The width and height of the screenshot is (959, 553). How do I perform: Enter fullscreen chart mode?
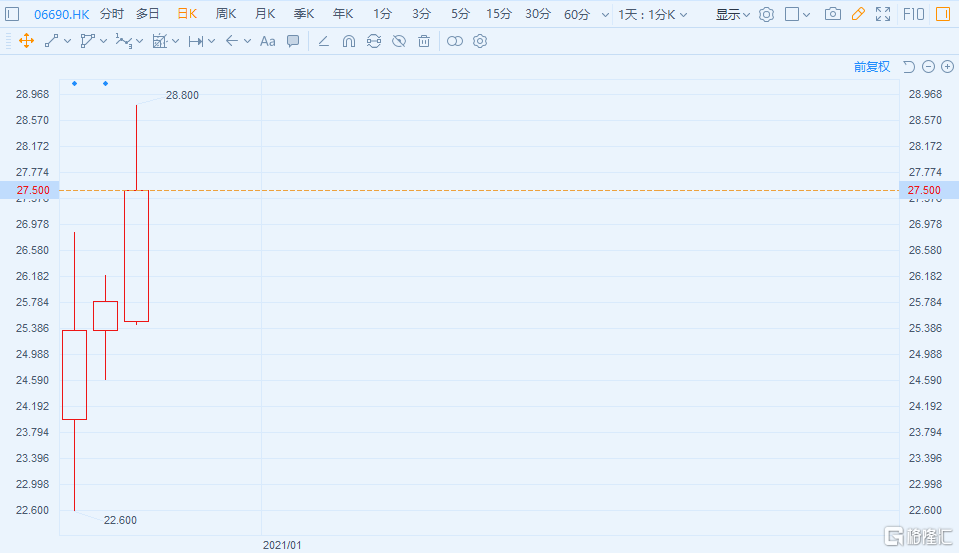click(x=883, y=14)
